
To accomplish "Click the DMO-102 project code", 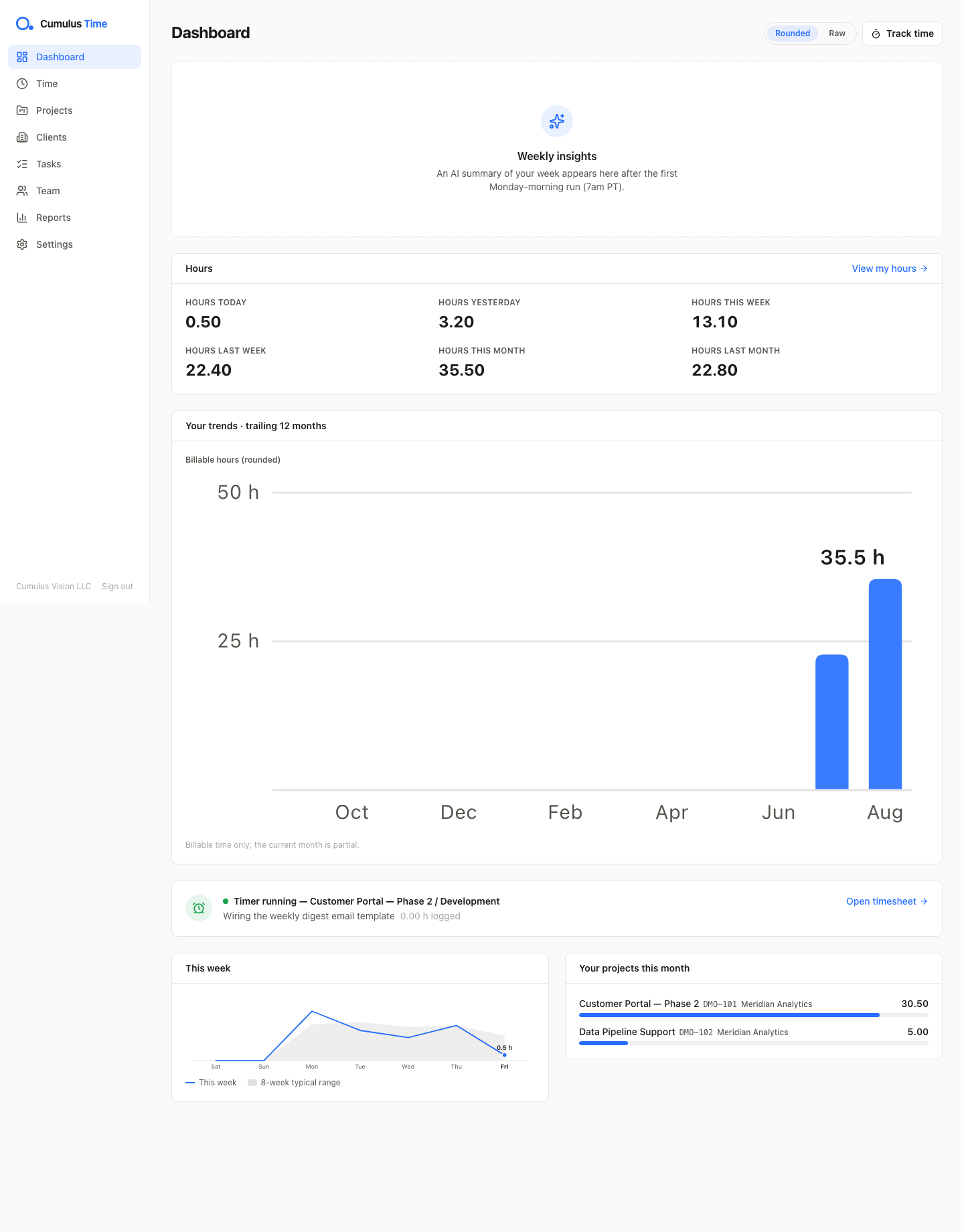I will pyautogui.click(x=696, y=1032).
